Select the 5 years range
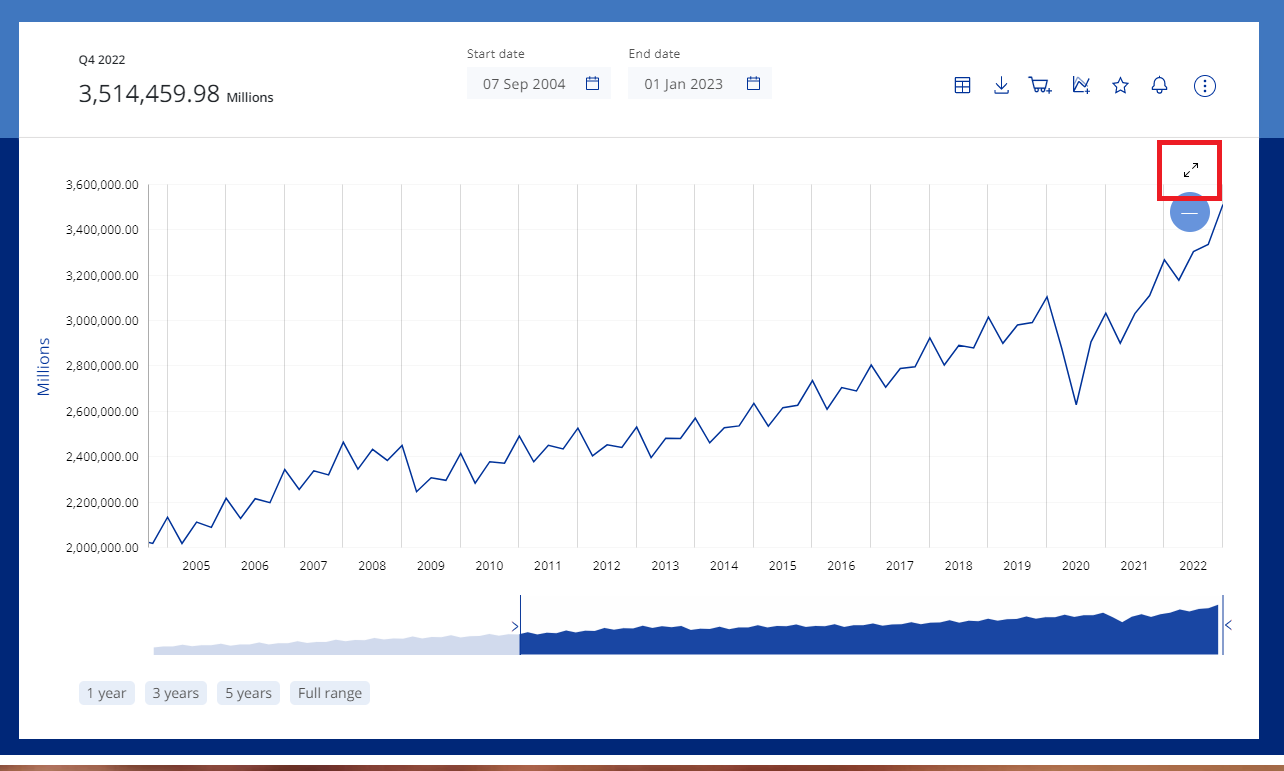 248,693
